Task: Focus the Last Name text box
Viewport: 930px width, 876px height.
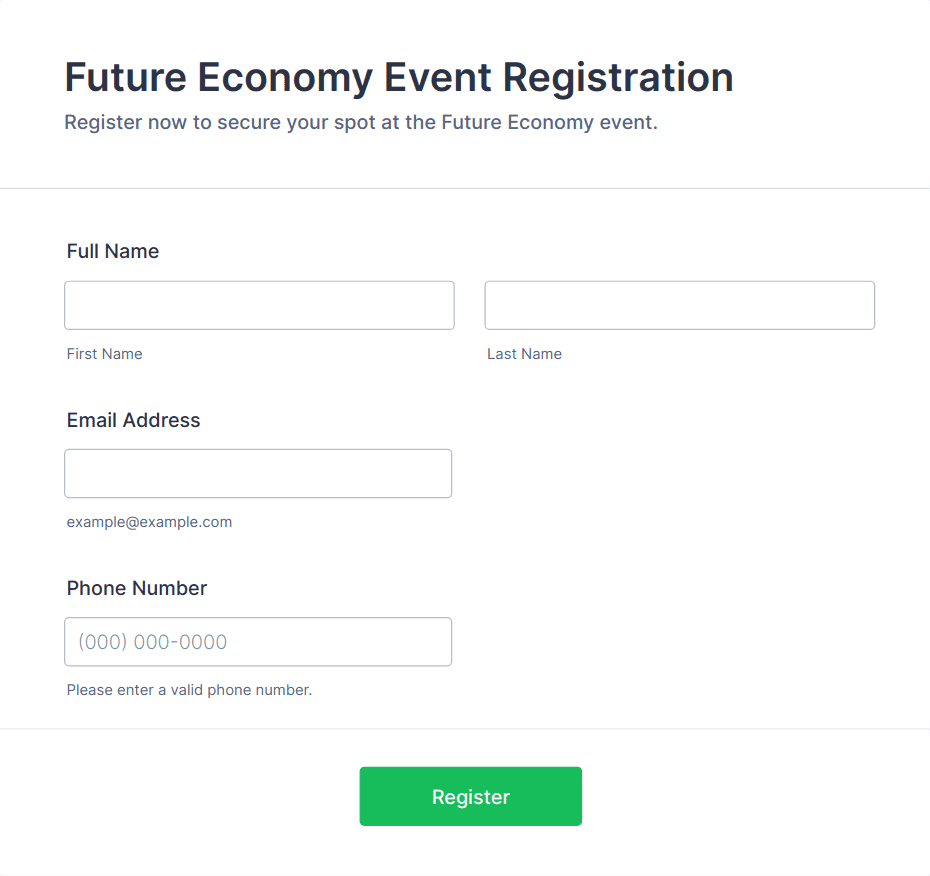Action: point(679,305)
